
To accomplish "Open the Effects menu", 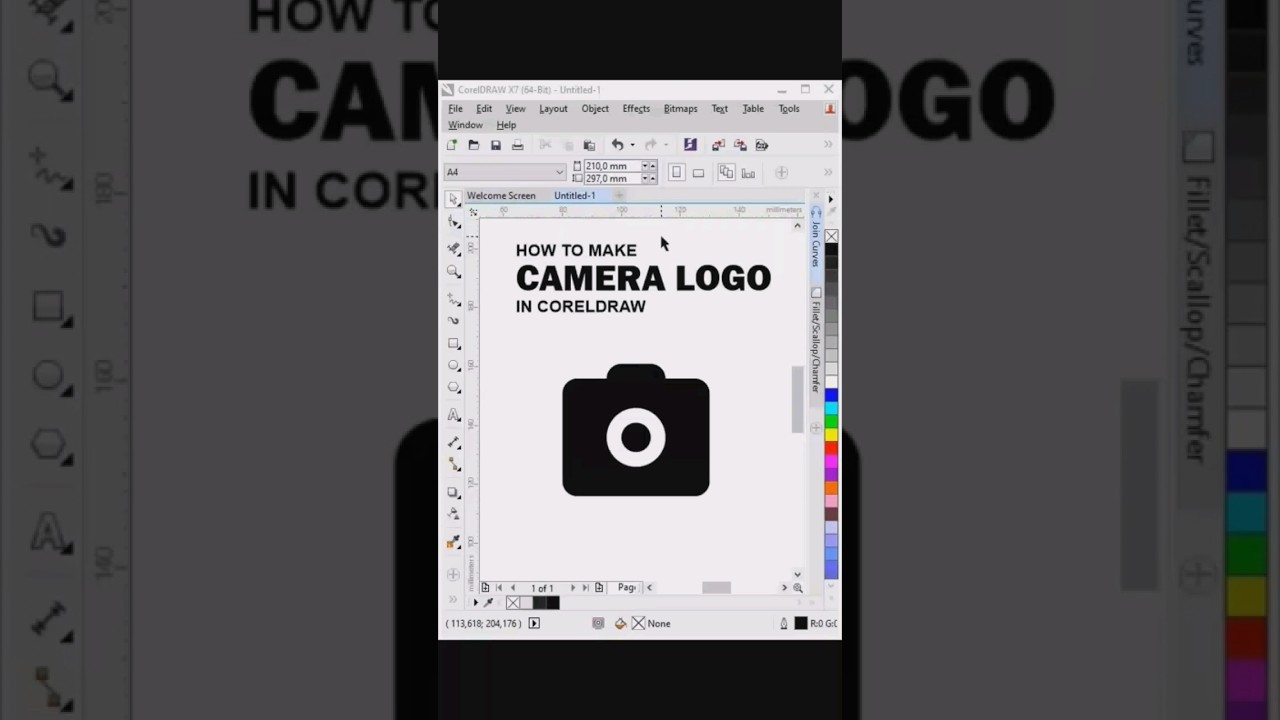I will pos(636,108).
